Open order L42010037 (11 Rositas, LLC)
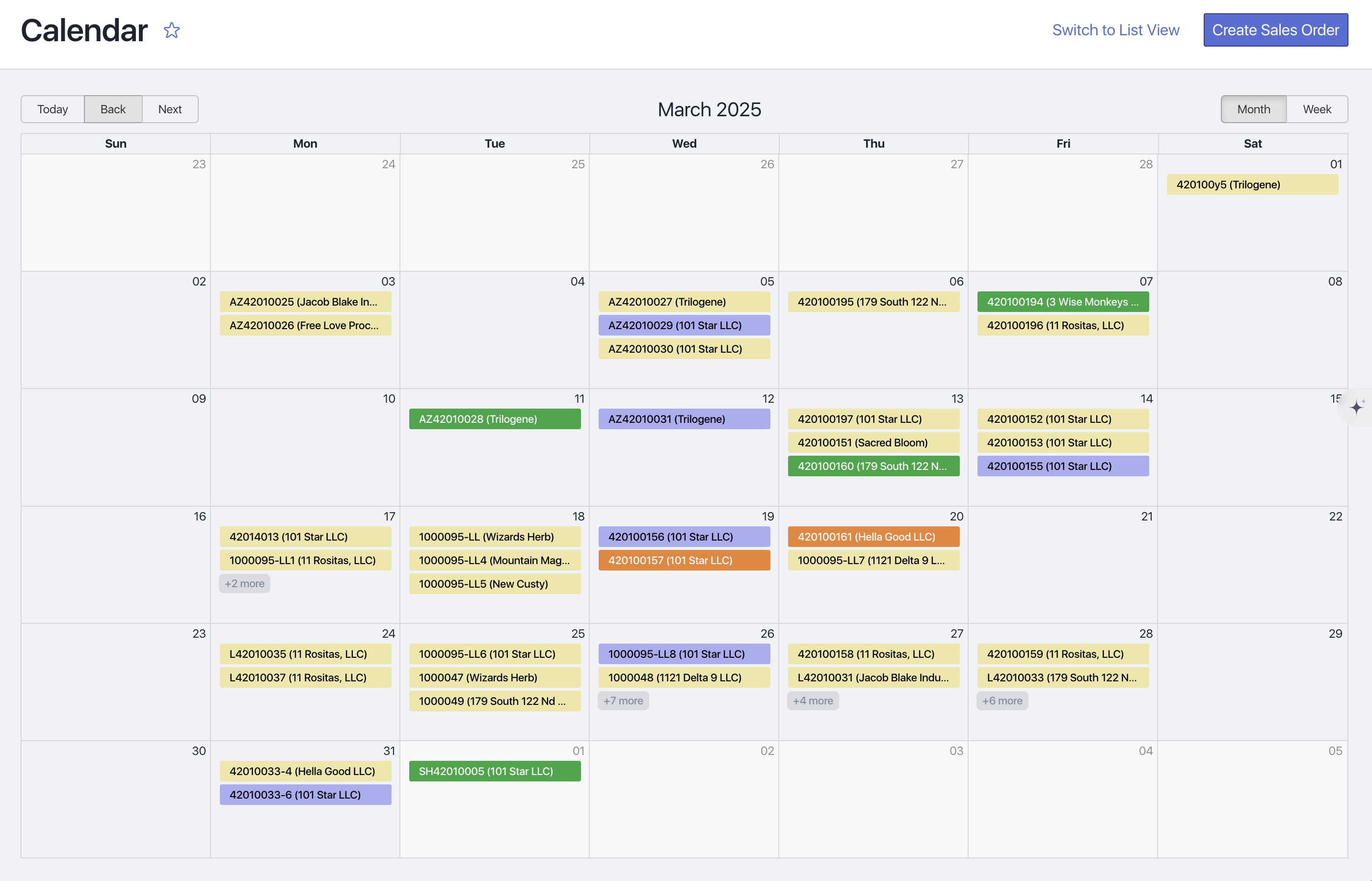This screenshot has width=1372, height=881. [x=306, y=677]
